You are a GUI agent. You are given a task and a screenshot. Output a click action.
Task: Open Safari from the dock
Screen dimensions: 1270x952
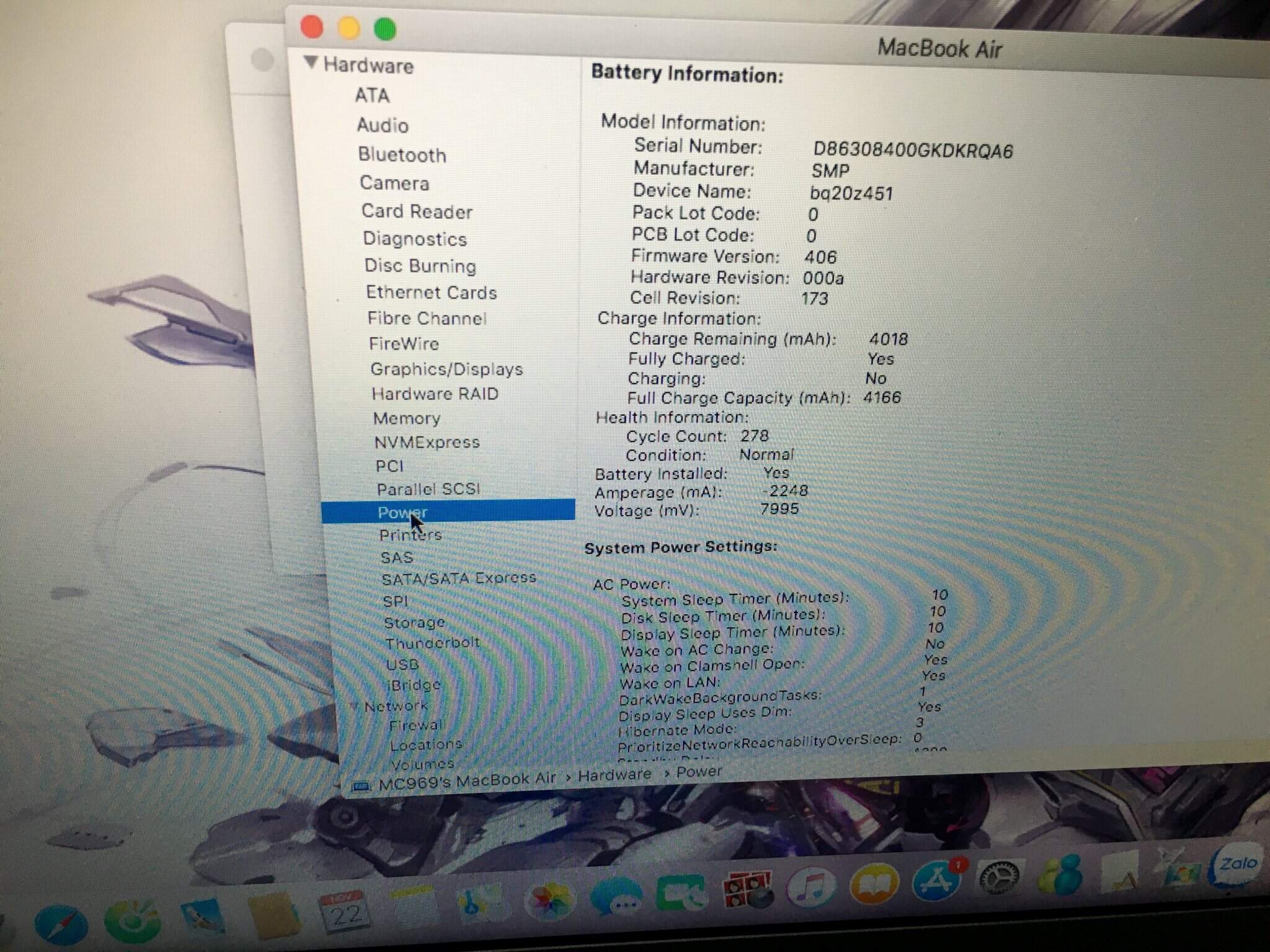[x=60, y=925]
